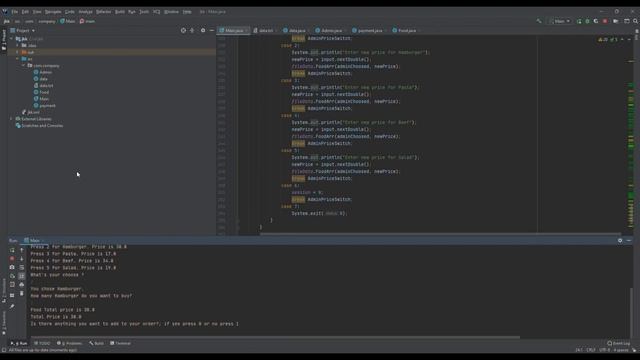Click the Pin Tab icon in Run panel
The image size is (640, 360).
12,306
